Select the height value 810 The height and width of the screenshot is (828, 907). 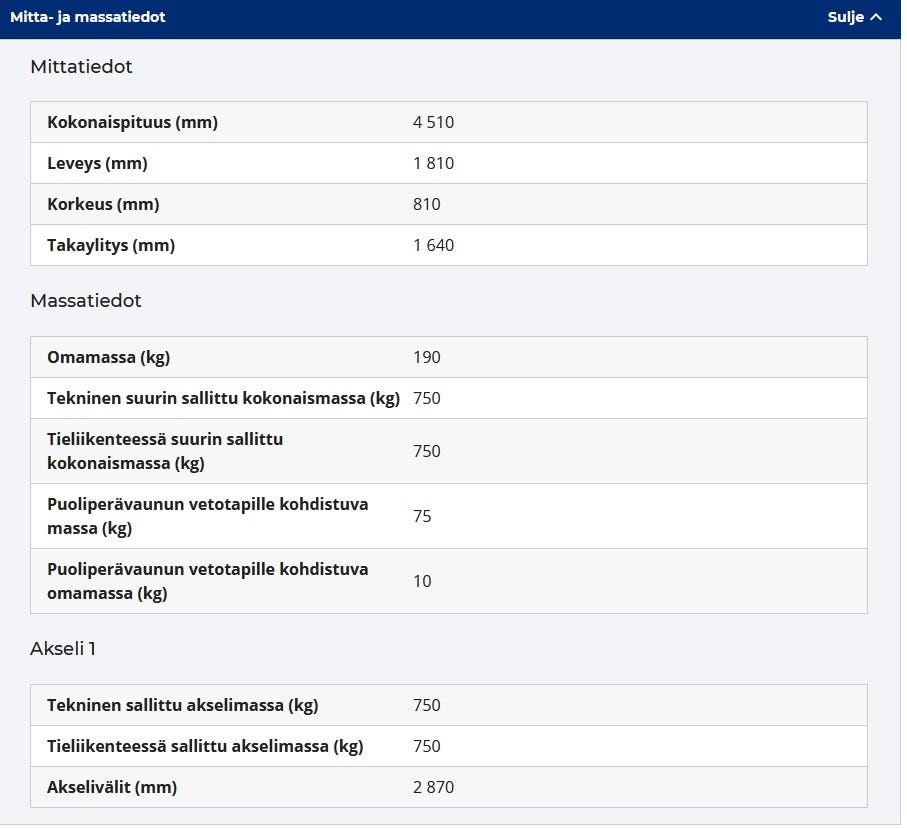427,205
